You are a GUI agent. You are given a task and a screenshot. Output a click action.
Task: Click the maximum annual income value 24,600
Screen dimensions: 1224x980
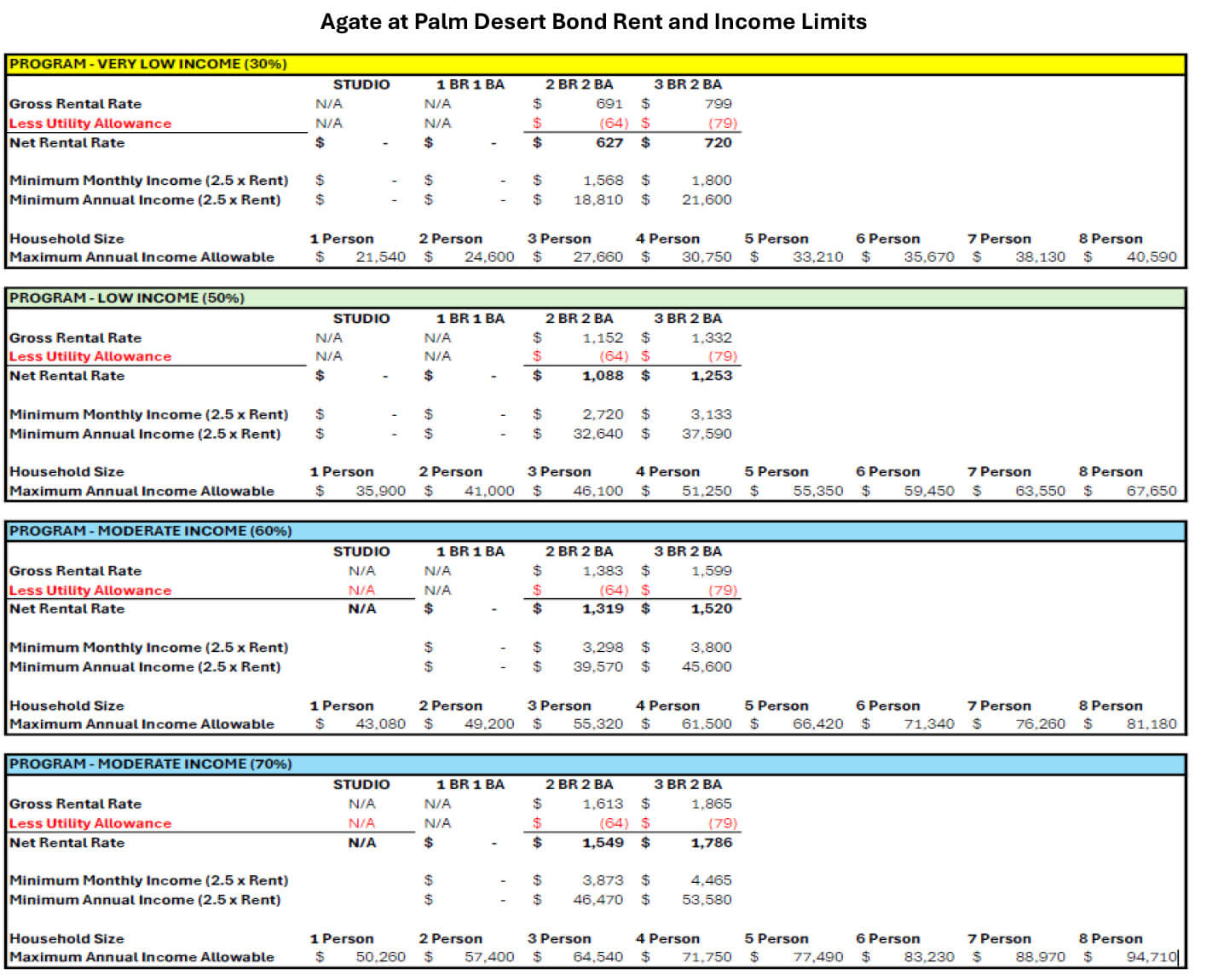point(489,257)
